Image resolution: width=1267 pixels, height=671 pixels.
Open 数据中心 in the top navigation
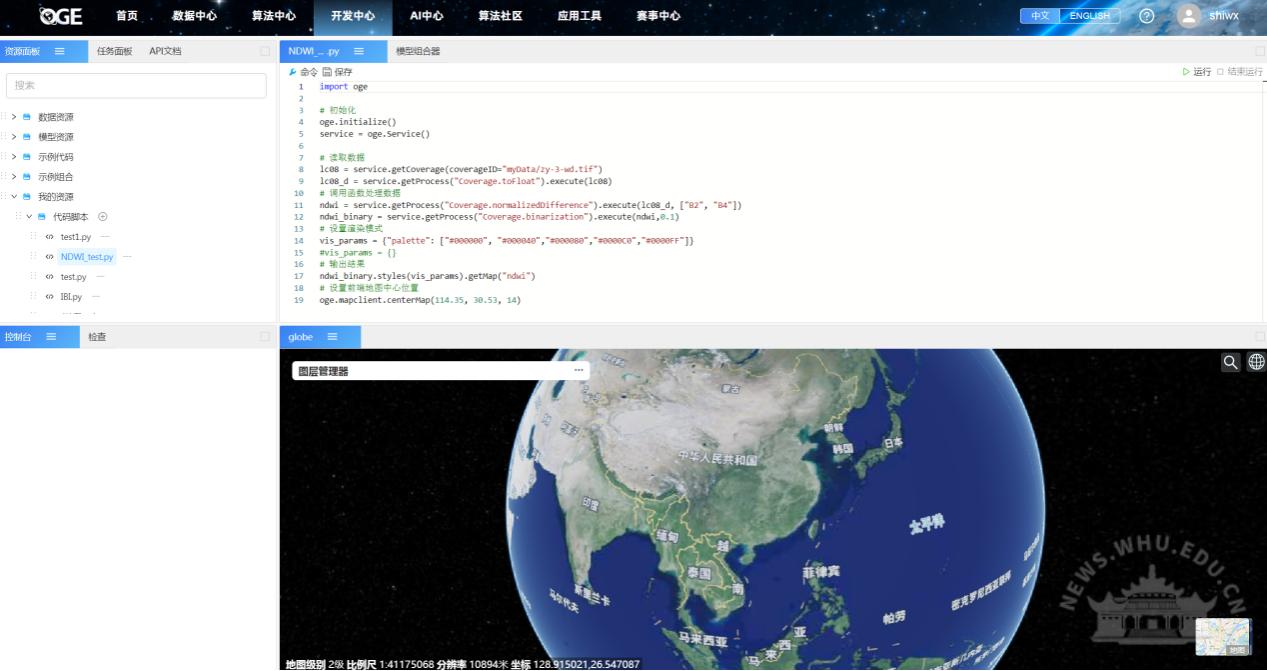[194, 16]
